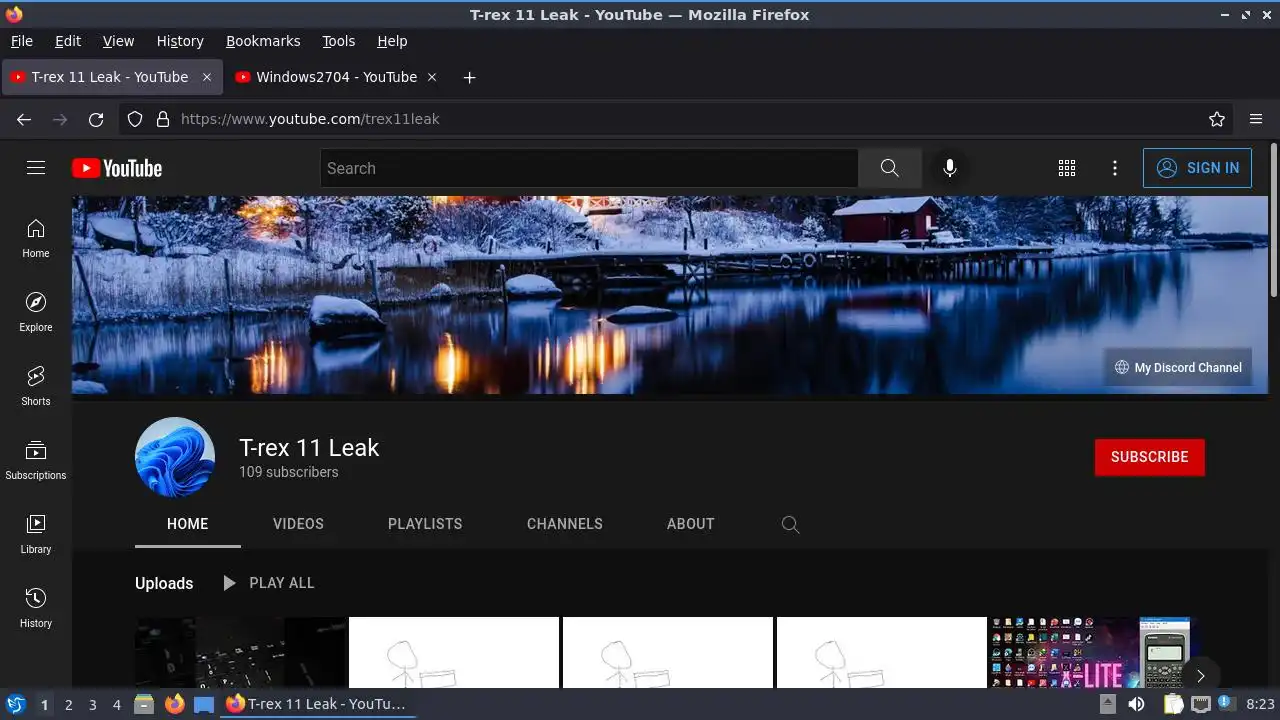The height and width of the screenshot is (720, 1280).
Task: Click the SIGN IN button
Action: (1197, 168)
